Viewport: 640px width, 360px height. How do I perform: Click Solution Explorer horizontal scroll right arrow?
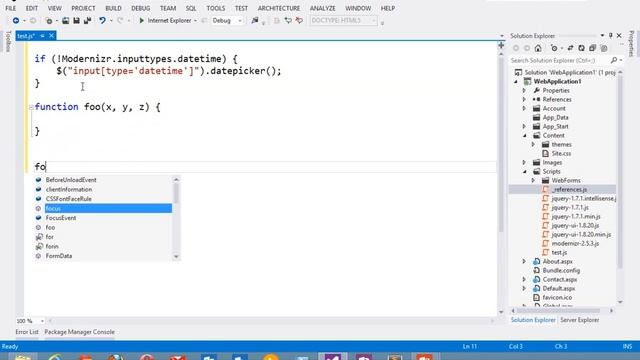(x=611, y=311)
